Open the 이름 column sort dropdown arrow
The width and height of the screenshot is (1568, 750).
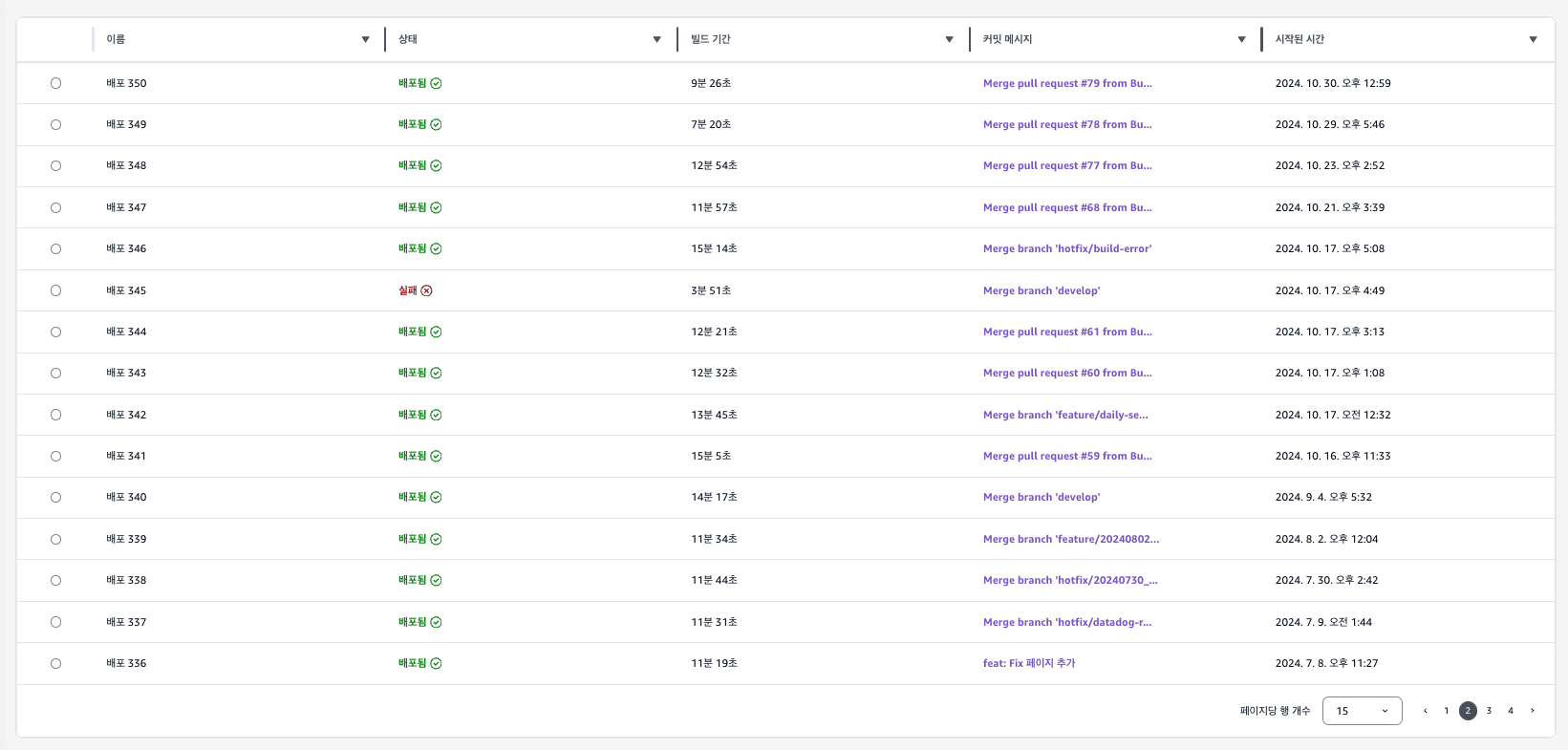(x=365, y=39)
